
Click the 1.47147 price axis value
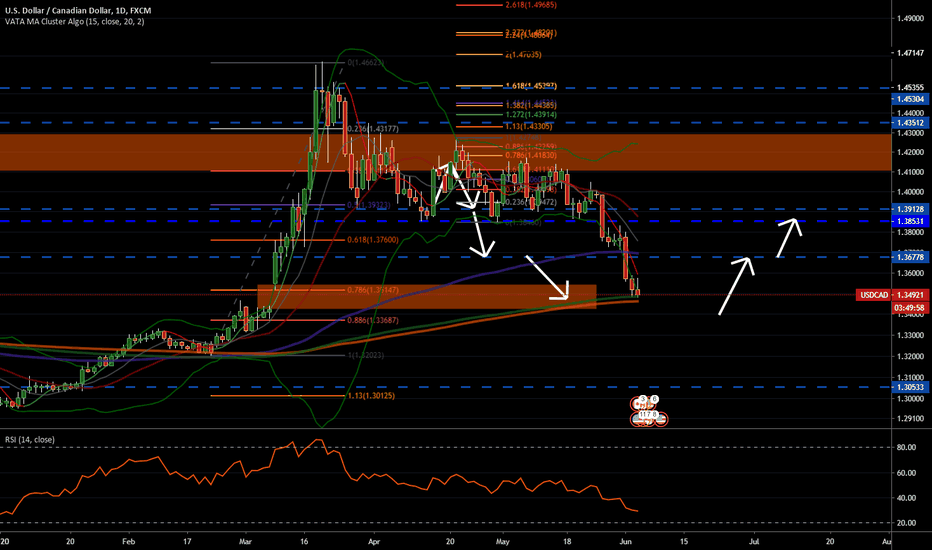[x=910, y=53]
